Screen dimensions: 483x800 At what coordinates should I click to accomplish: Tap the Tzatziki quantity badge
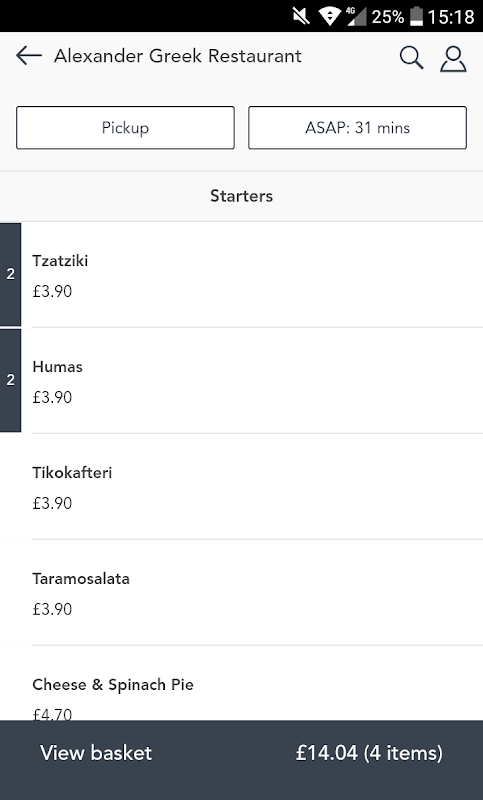[10, 274]
